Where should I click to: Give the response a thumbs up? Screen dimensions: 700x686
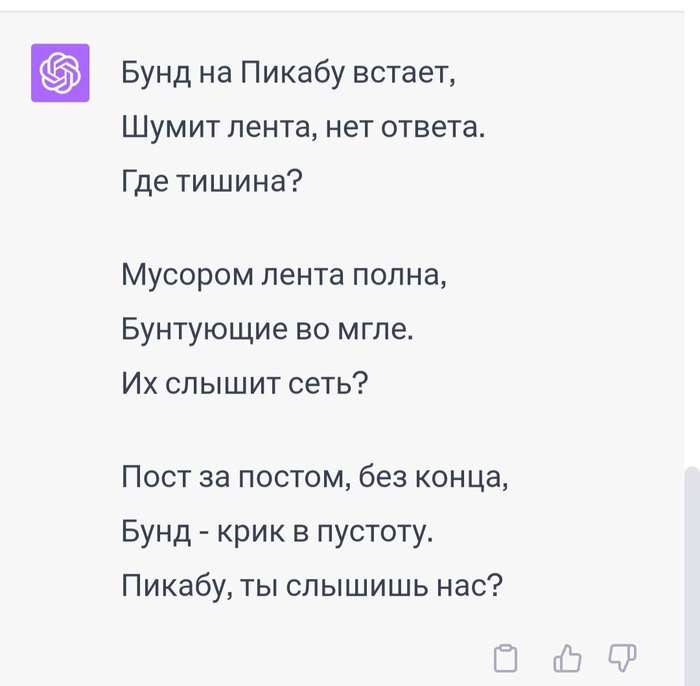[x=567, y=657]
